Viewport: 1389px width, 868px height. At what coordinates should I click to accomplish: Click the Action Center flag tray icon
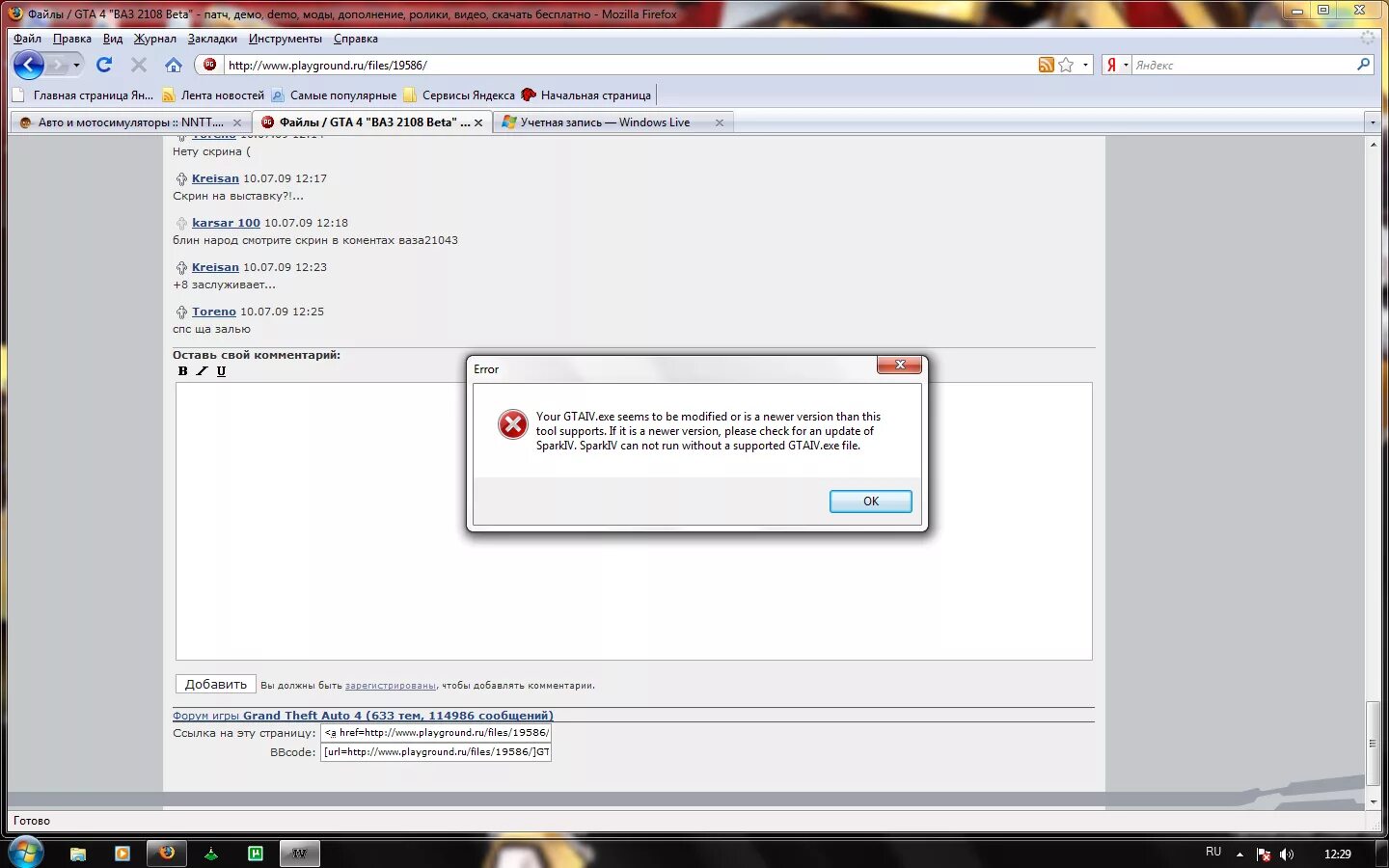tap(1264, 854)
